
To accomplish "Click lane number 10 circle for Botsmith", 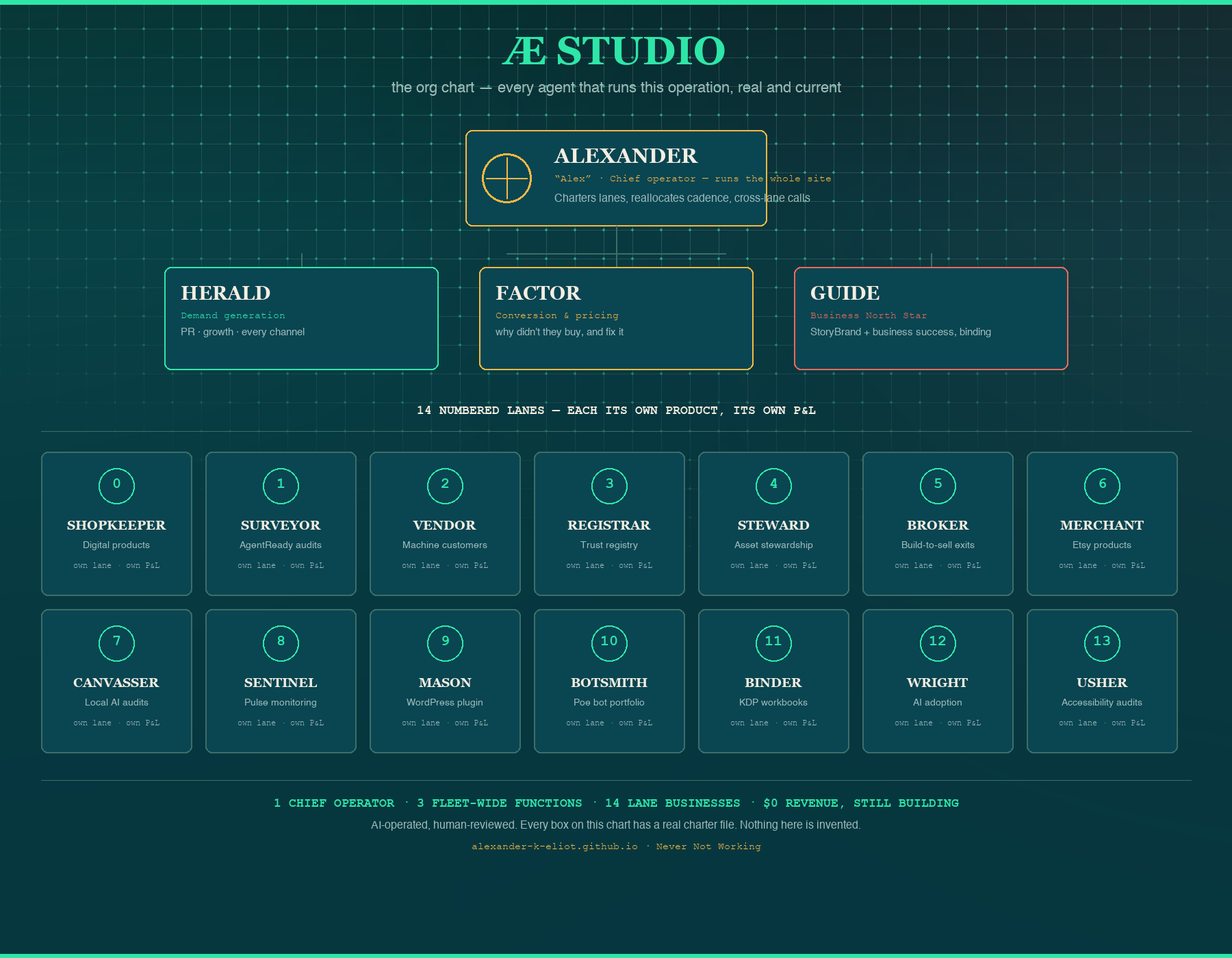I will (609, 643).
